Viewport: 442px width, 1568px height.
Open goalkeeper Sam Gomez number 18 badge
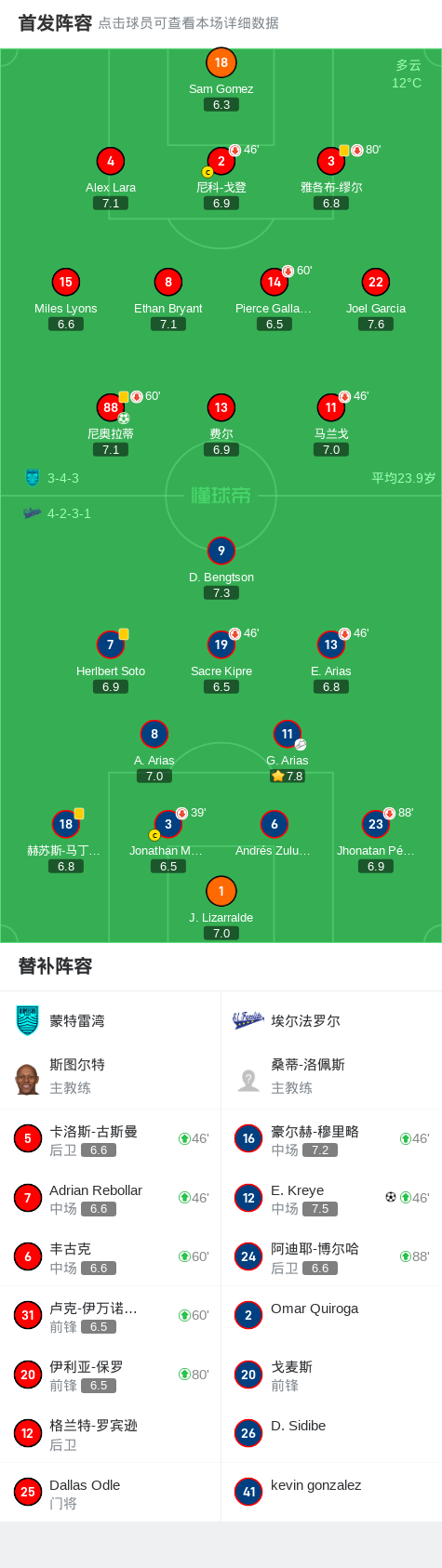221,62
